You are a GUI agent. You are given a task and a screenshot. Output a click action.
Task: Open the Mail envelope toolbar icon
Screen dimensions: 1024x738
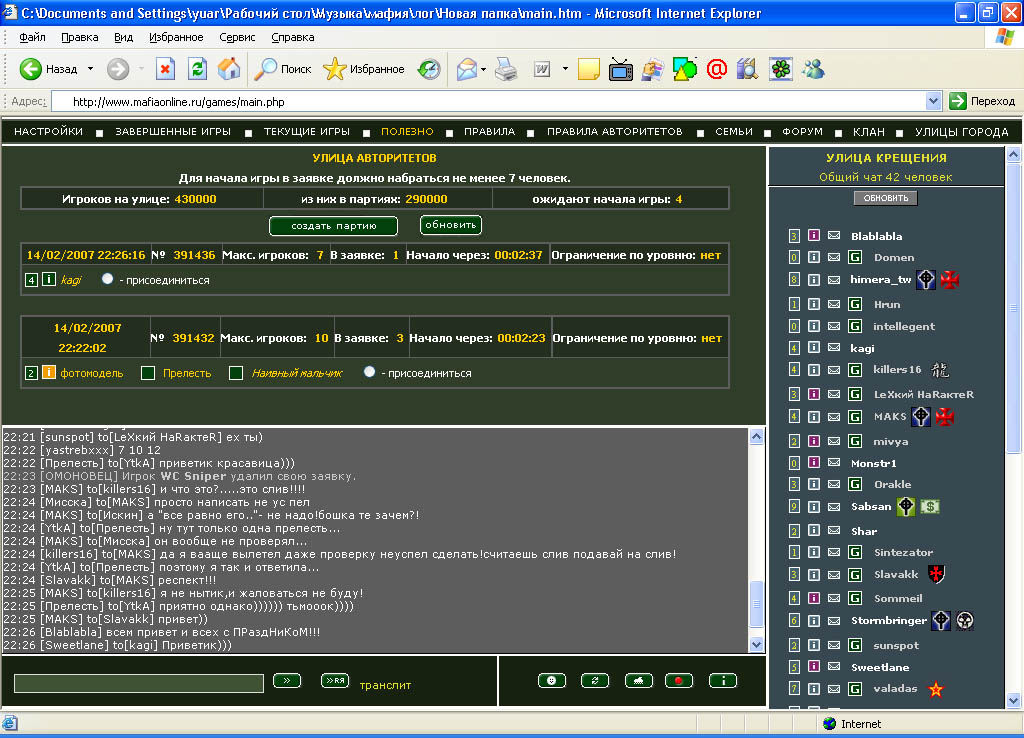coord(466,69)
